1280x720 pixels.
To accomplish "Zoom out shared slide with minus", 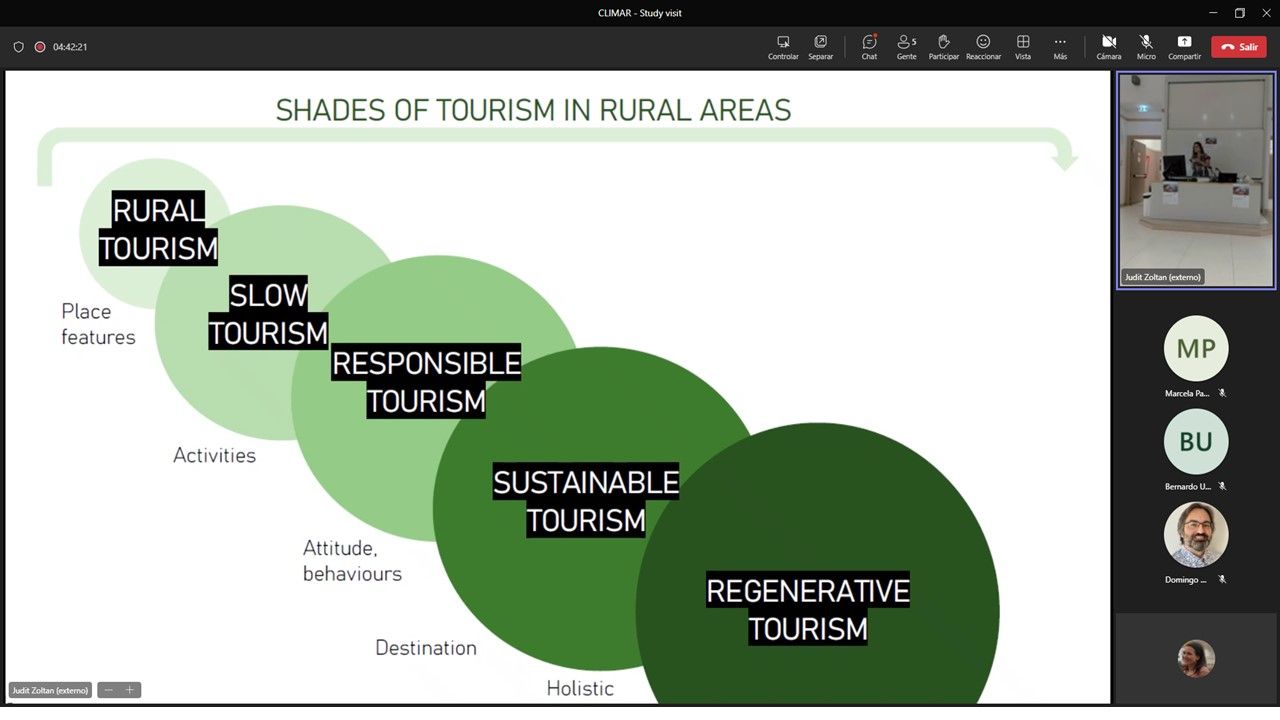I will click(x=109, y=690).
